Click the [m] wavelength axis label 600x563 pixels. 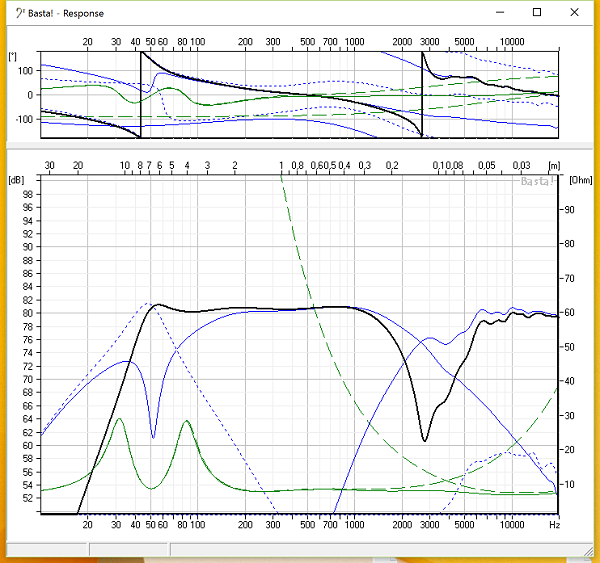coord(554,165)
